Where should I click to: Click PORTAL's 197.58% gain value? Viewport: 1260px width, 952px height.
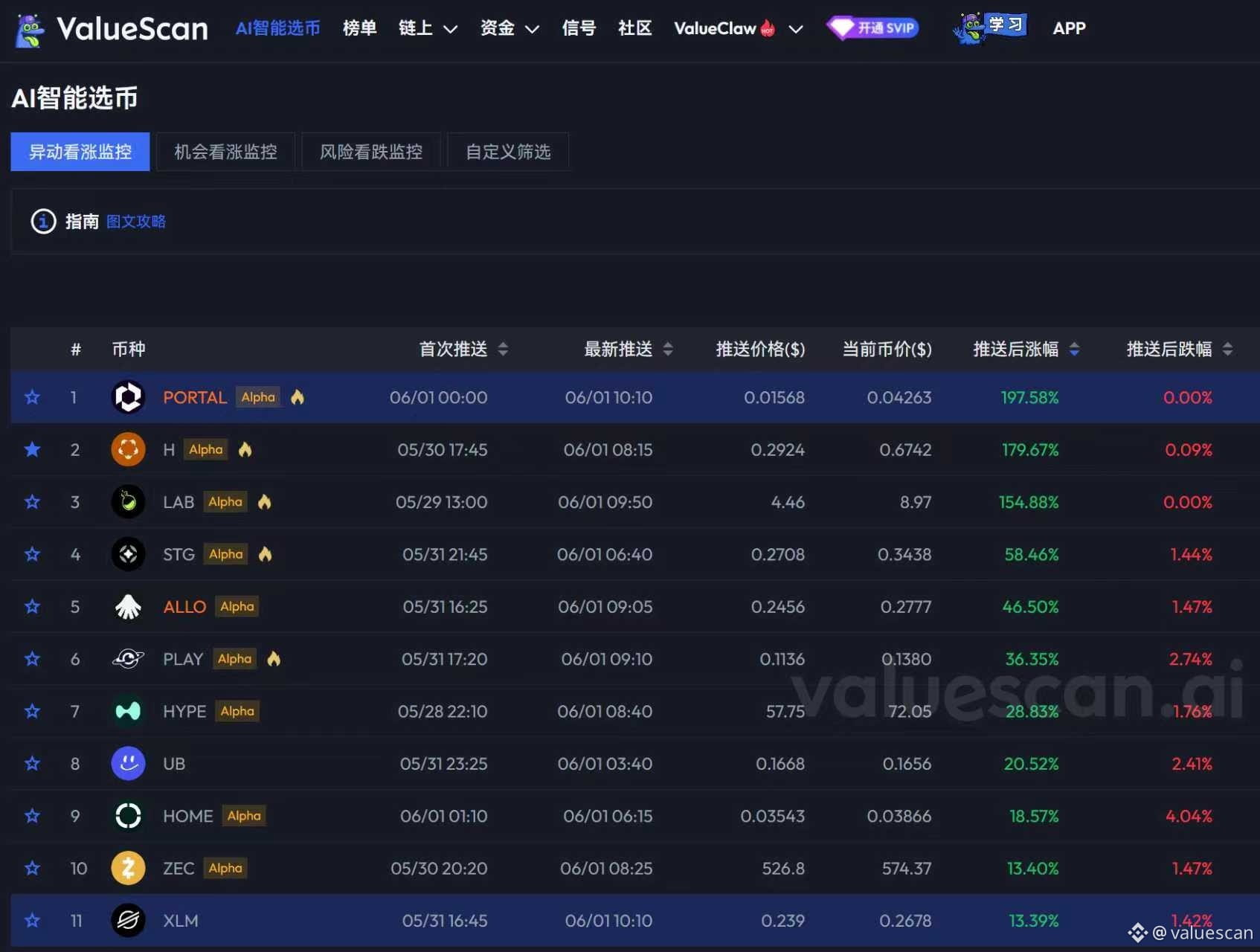tap(1029, 397)
